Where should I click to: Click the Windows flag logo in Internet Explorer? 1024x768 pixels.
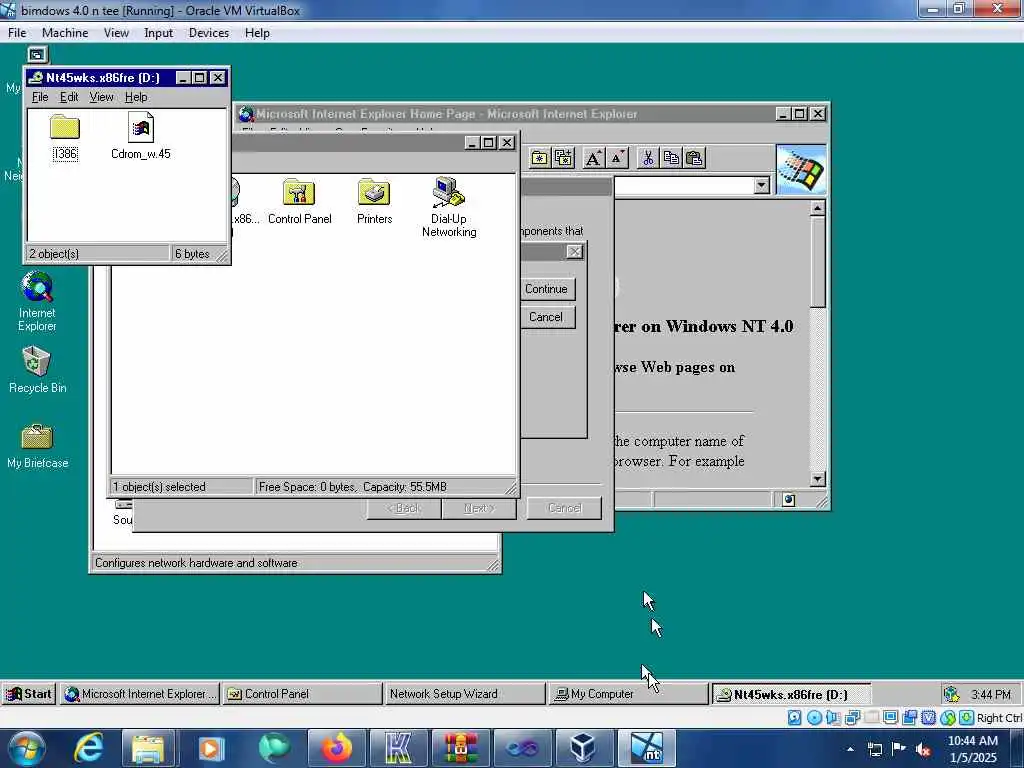(801, 170)
